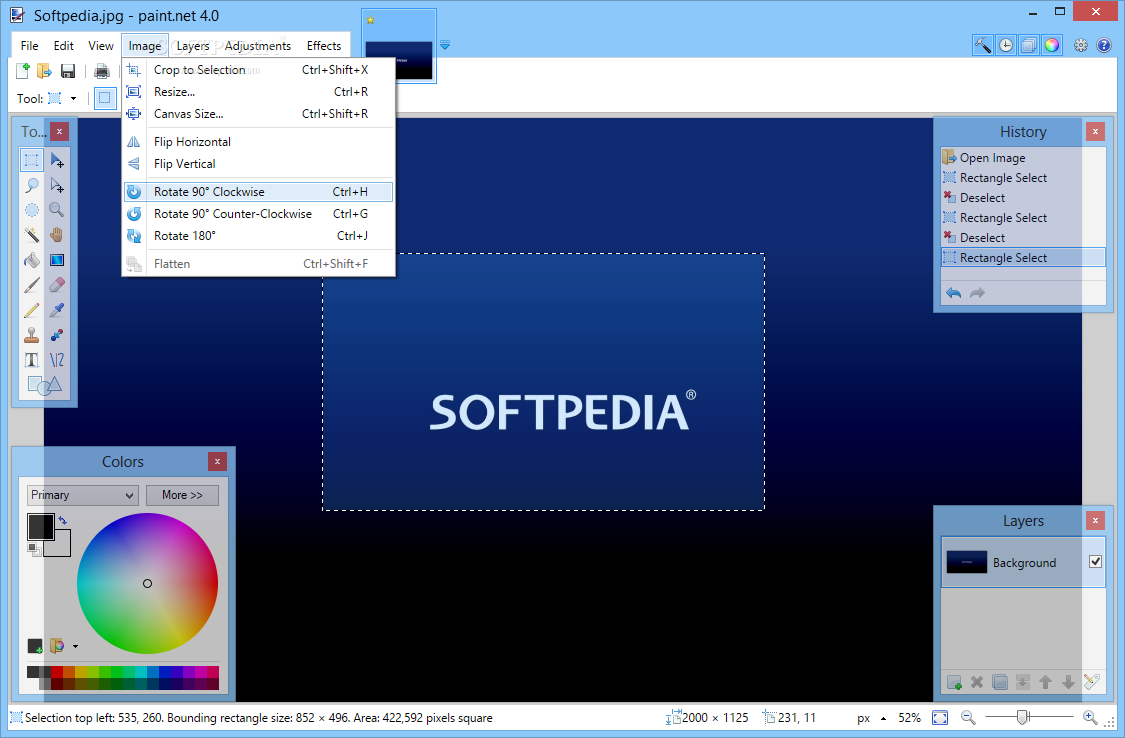Click Zoom out magnifier in status bar
Viewport: 1125px width, 738px height.
click(x=968, y=717)
